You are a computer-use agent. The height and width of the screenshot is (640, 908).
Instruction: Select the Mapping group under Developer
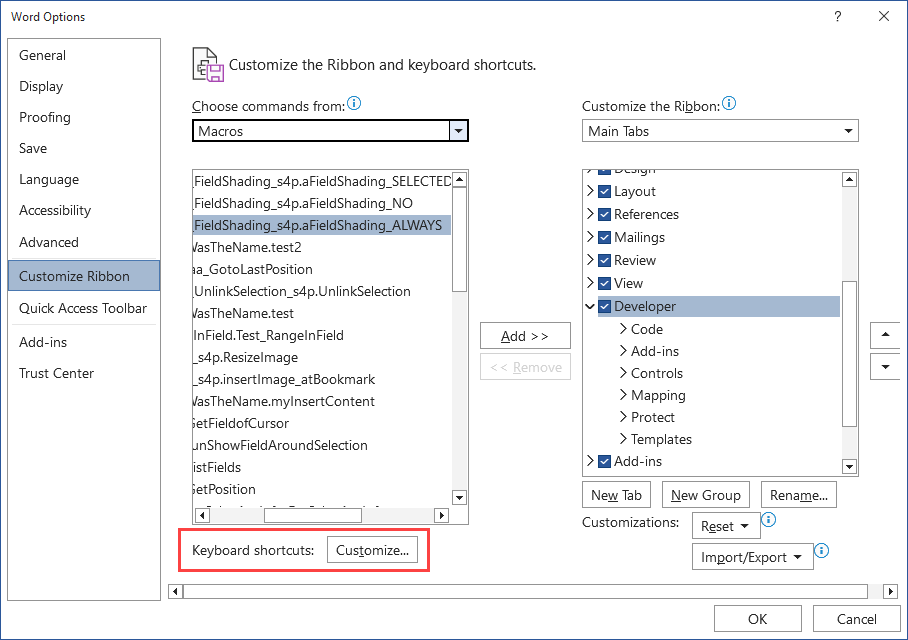tap(658, 395)
